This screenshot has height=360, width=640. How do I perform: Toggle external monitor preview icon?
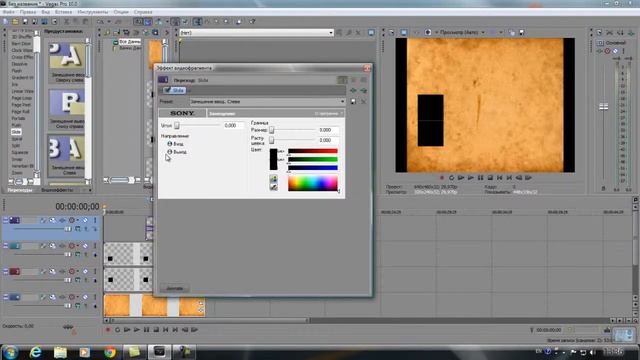[x=404, y=32]
